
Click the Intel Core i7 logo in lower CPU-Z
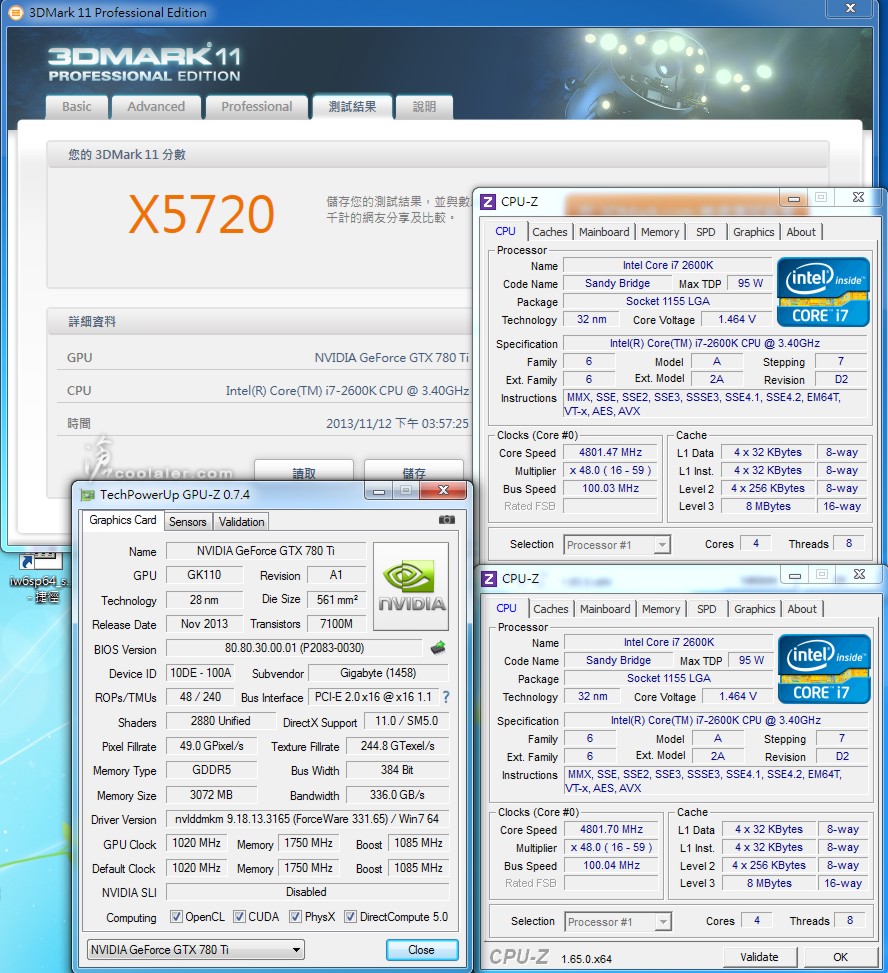[x=824, y=669]
